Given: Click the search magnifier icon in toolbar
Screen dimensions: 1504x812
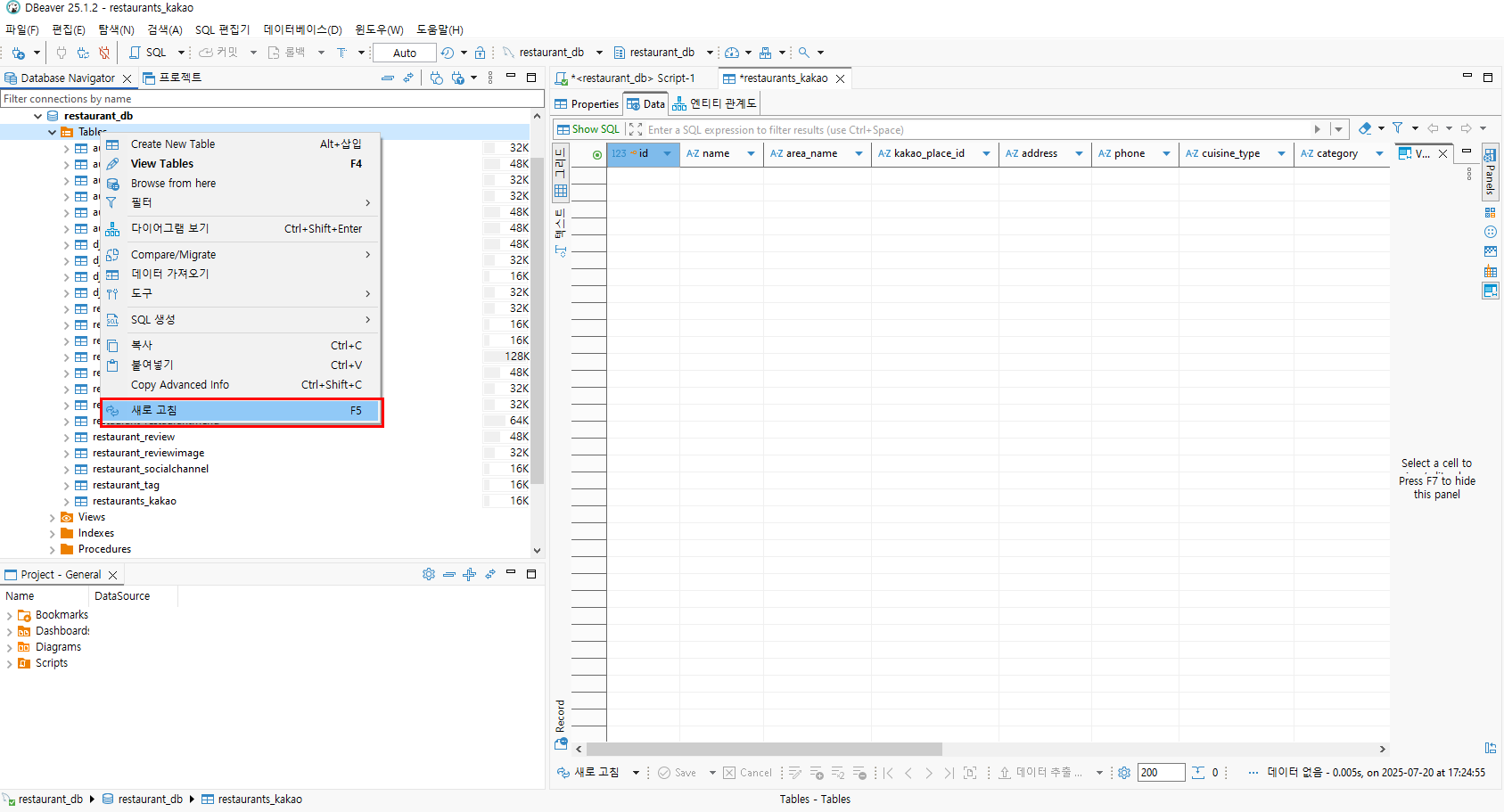Looking at the screenshot, I should (x=804, y=53).
